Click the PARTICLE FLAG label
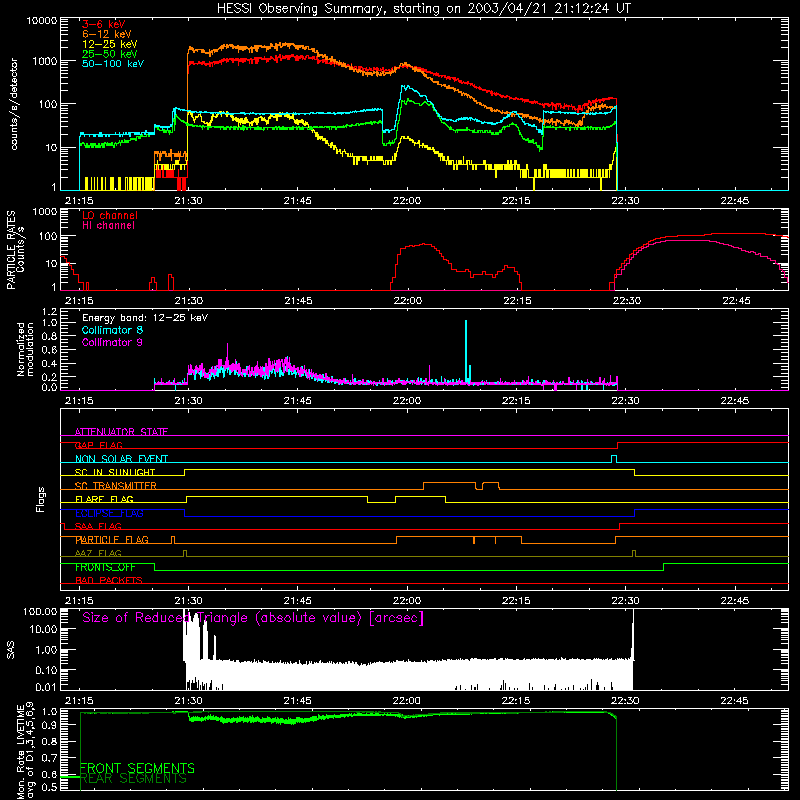The width and height of the screenshot is (800, 800). pyautogui.click(x=112, y=539)
